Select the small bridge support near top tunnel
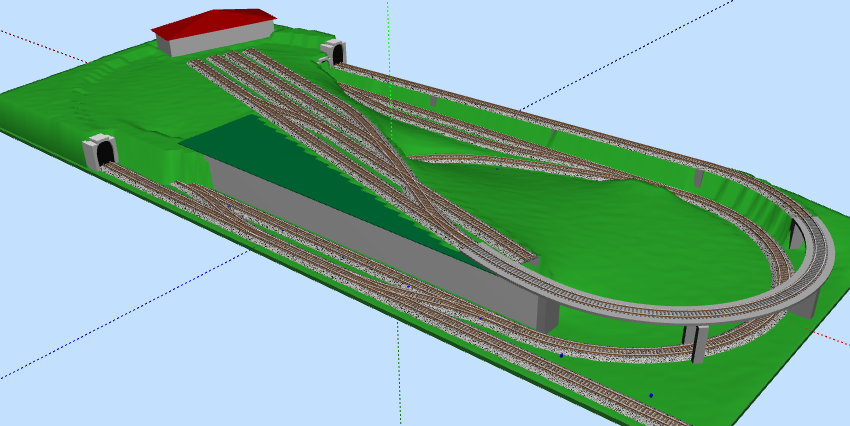Viewport: 850px width, 426px height. [434, 101]
